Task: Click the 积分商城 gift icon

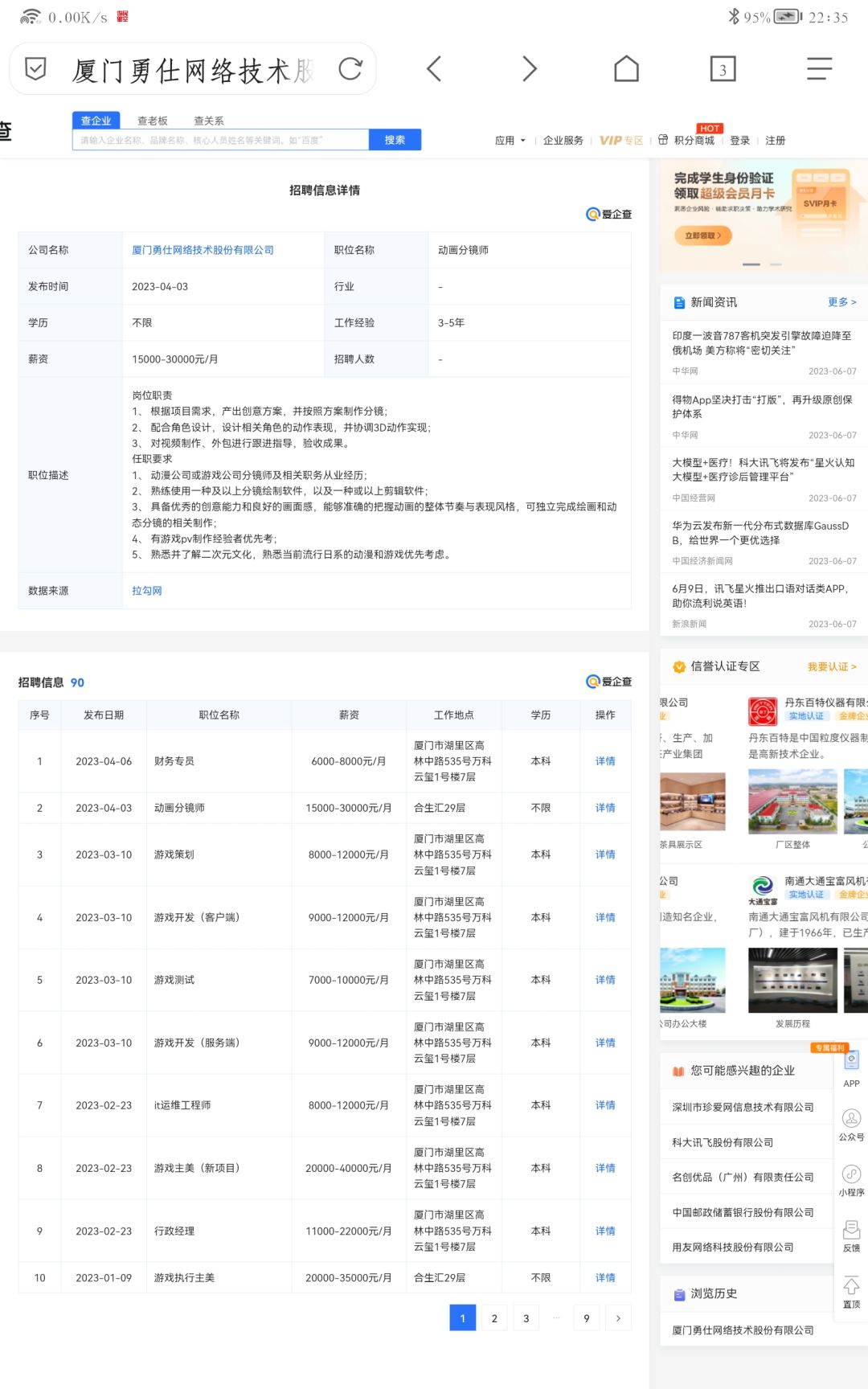Action: point(663,140)
